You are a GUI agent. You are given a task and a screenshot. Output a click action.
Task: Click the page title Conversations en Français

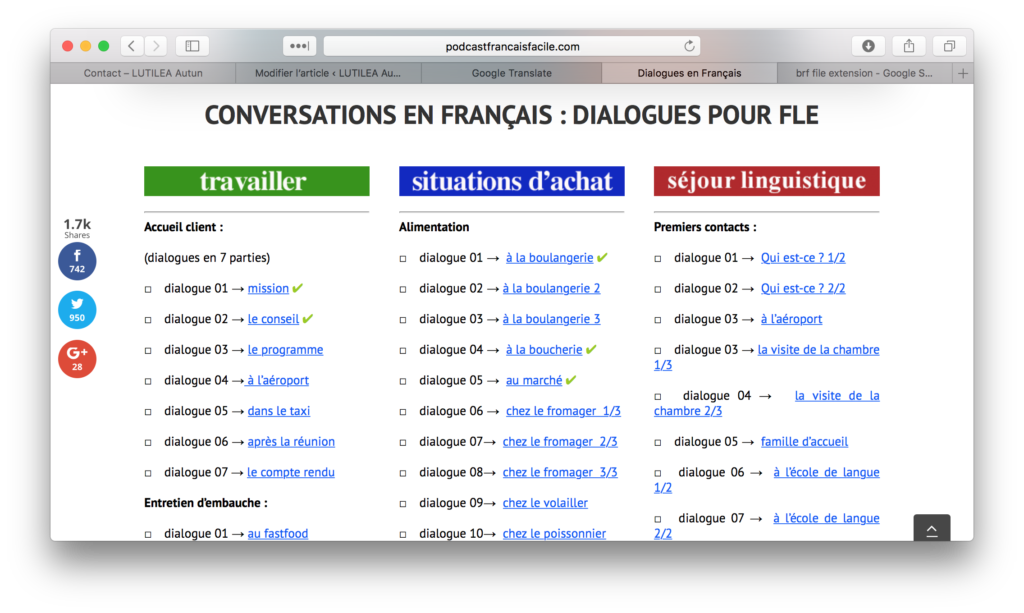(511, 115)
